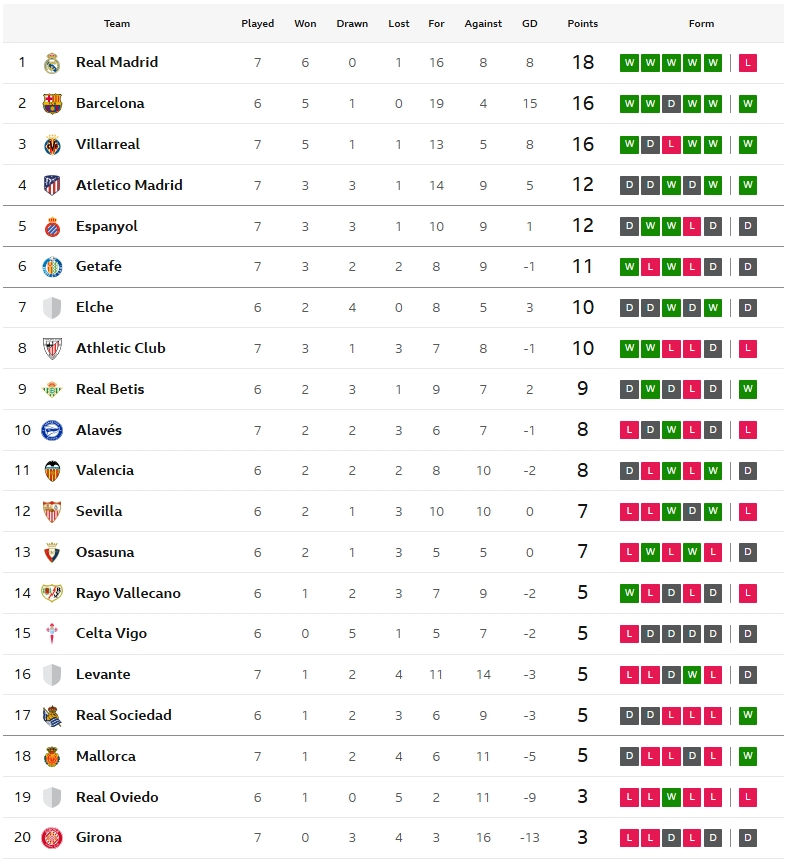Click Elche's placeholder shield icon
This screenshot has height=860, width=786.
[52, 308]
